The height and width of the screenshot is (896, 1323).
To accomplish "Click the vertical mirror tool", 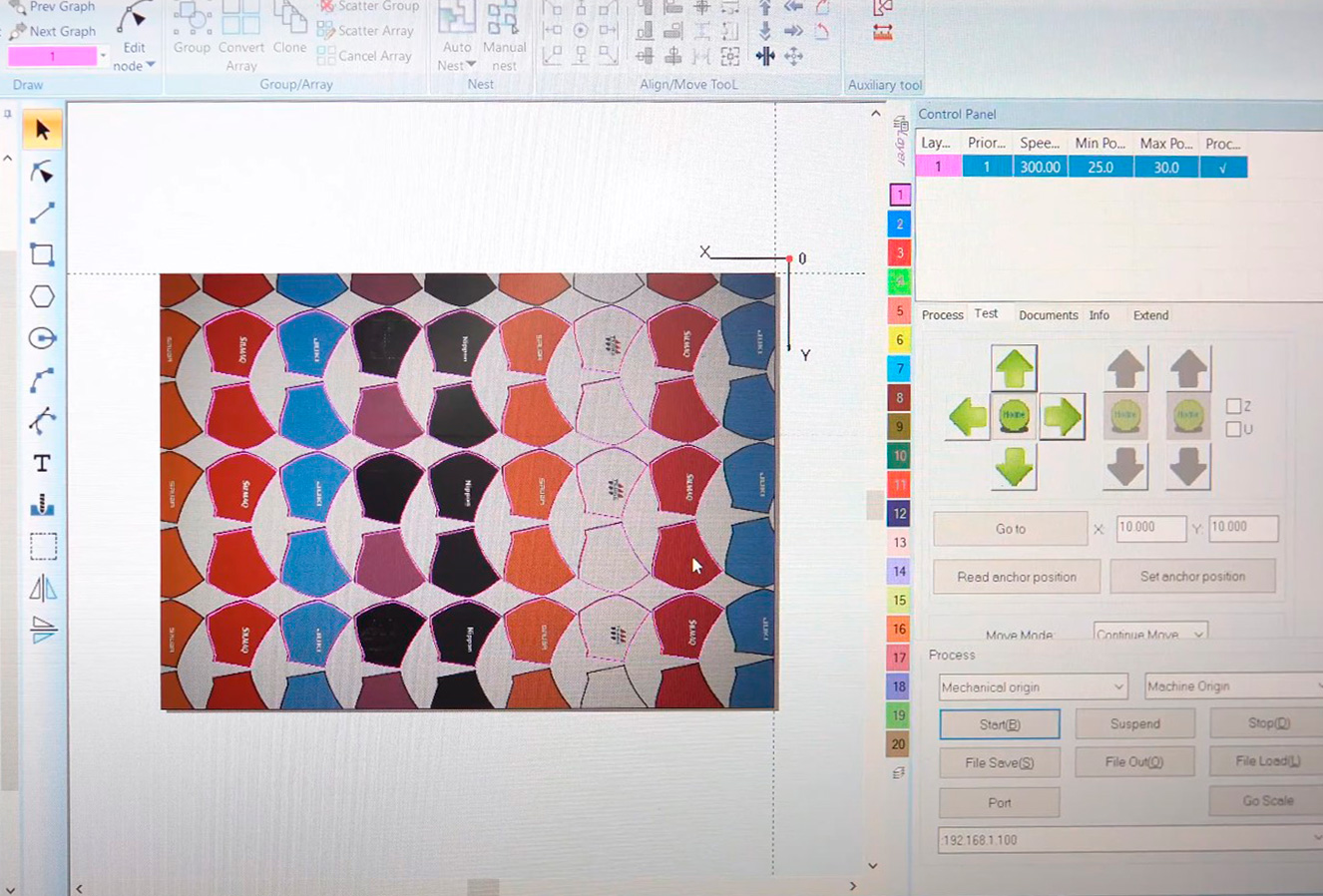I will coord(42,630).
